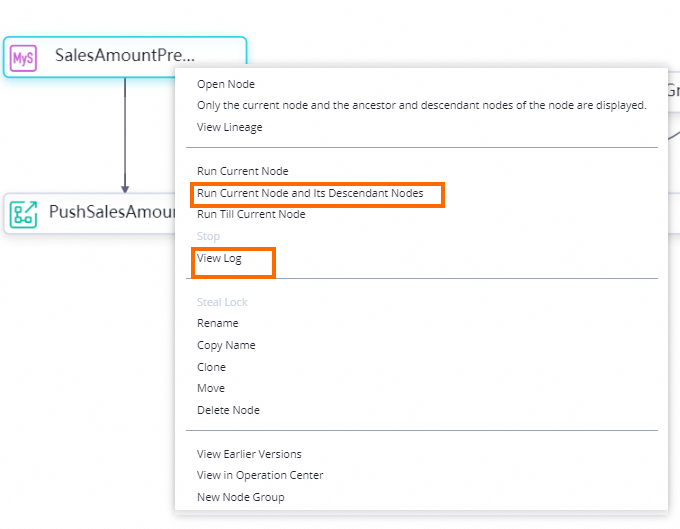
Task: Select the SalesAmountPre node label
Action: [124, 56]
